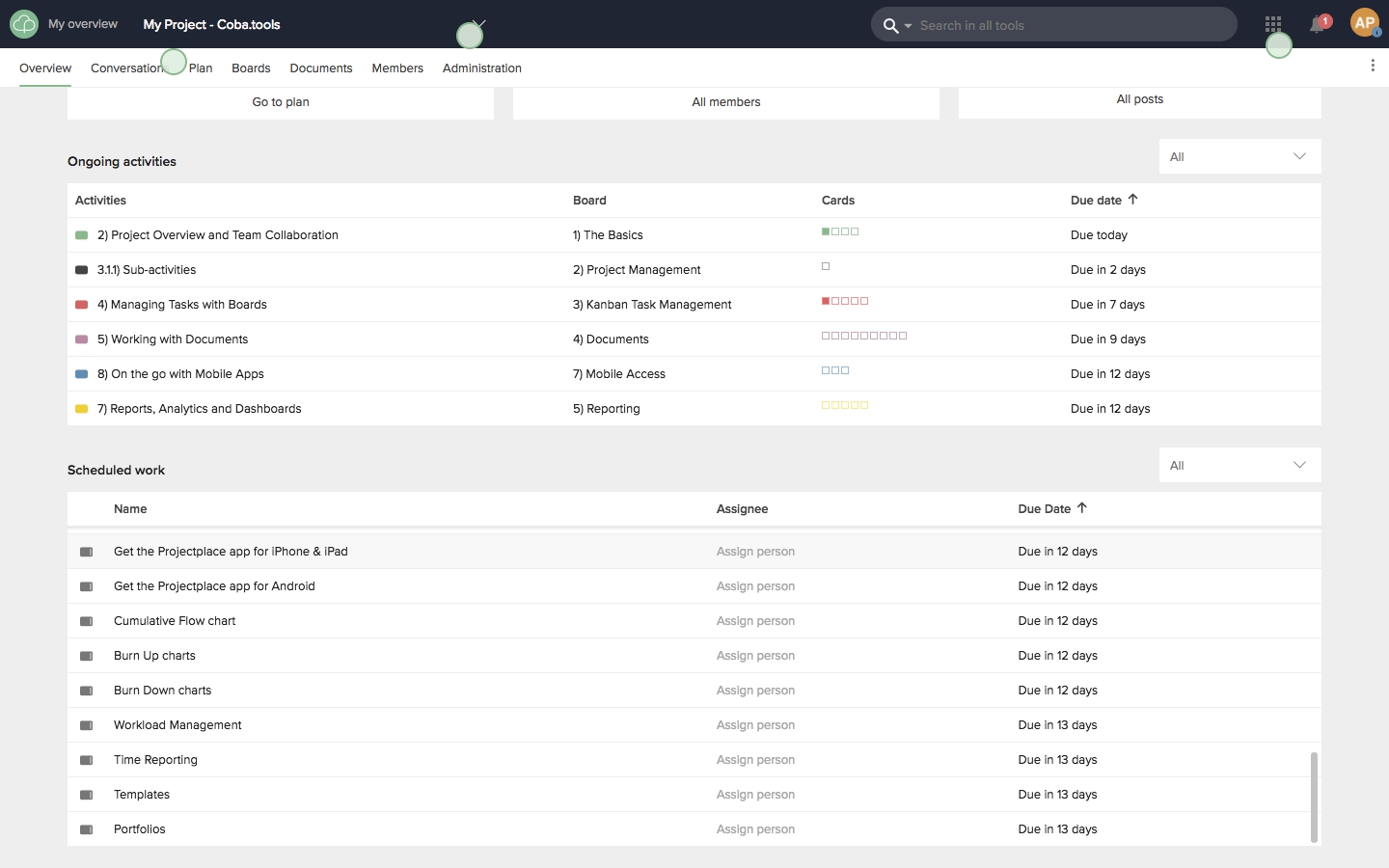Click the card icon beside Templates
This screenshot has width=1389, height=868.
point(86,796)
